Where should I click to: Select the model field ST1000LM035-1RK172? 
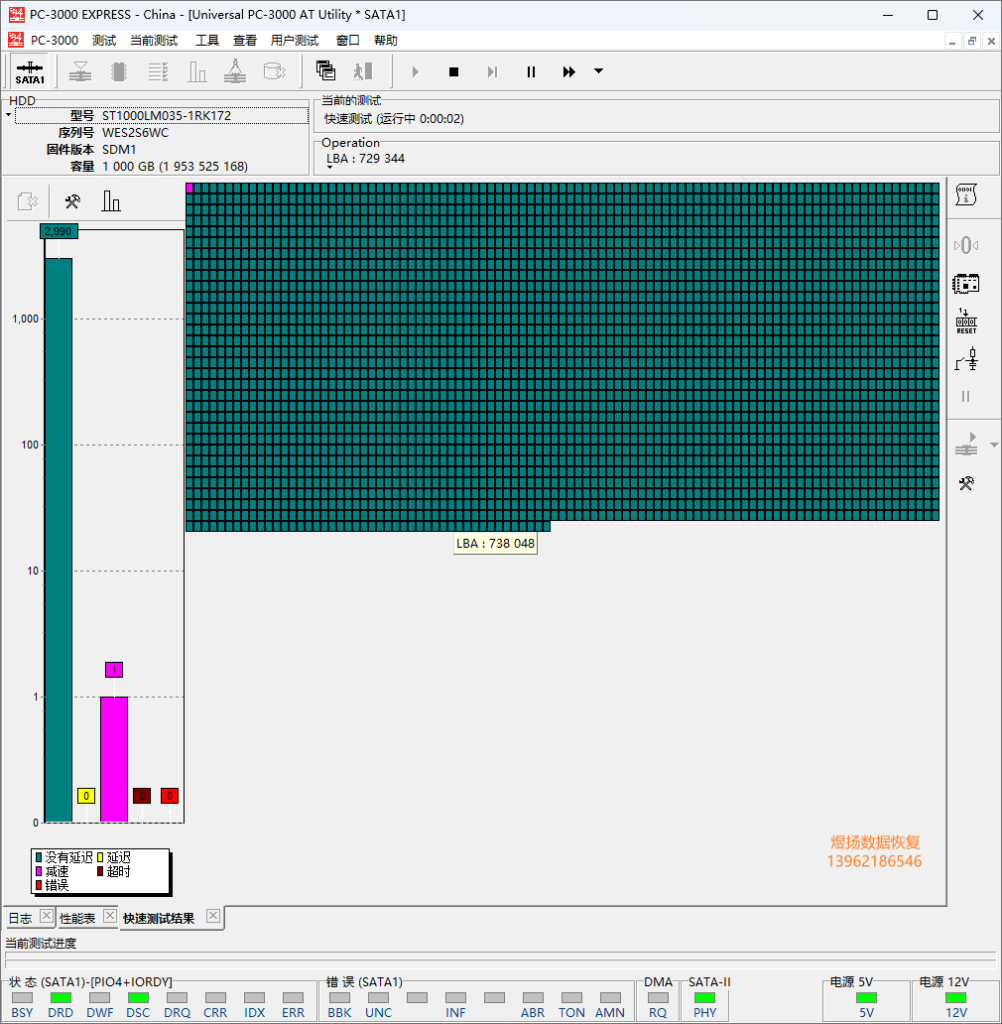161,116
